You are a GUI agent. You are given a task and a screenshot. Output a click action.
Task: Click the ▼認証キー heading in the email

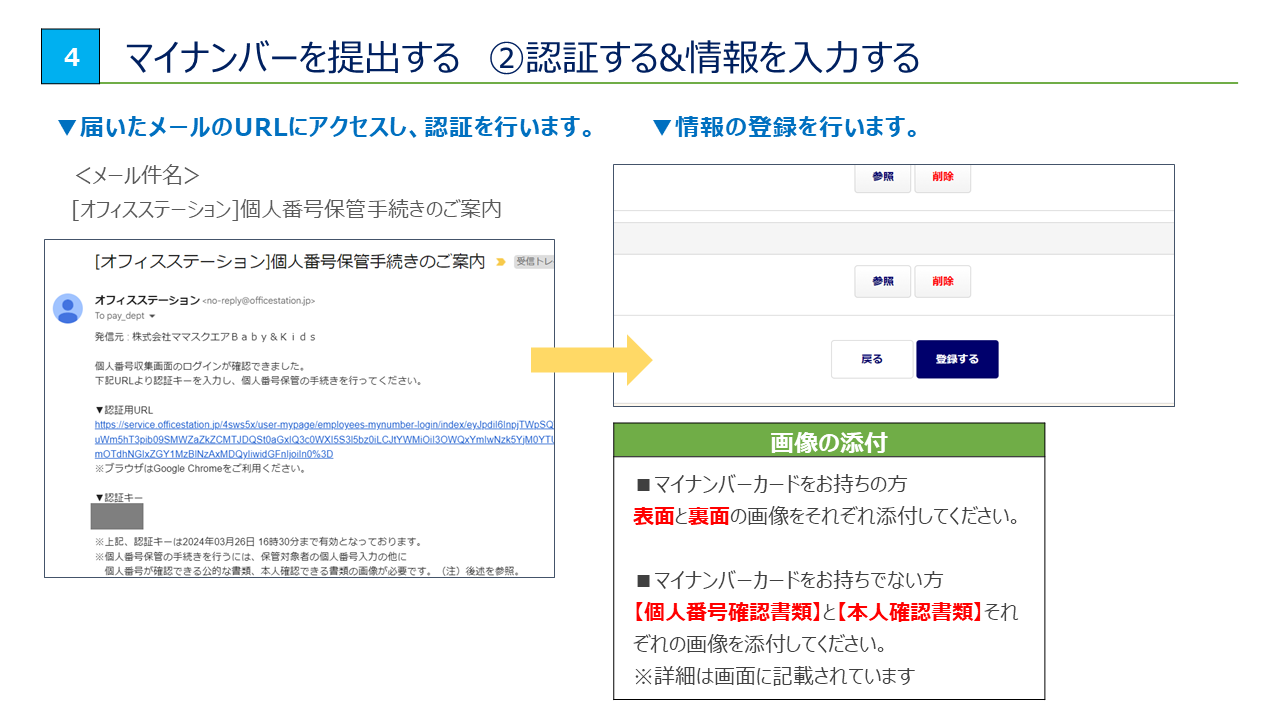click(x=119, y=497)
